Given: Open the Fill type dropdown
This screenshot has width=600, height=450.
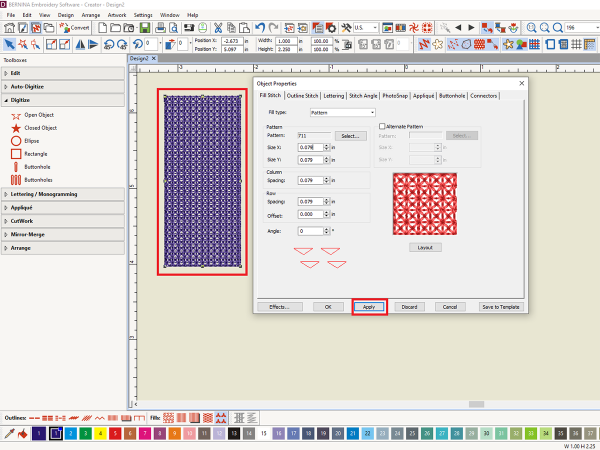Looking at the screenshot, I should [342, 113].
